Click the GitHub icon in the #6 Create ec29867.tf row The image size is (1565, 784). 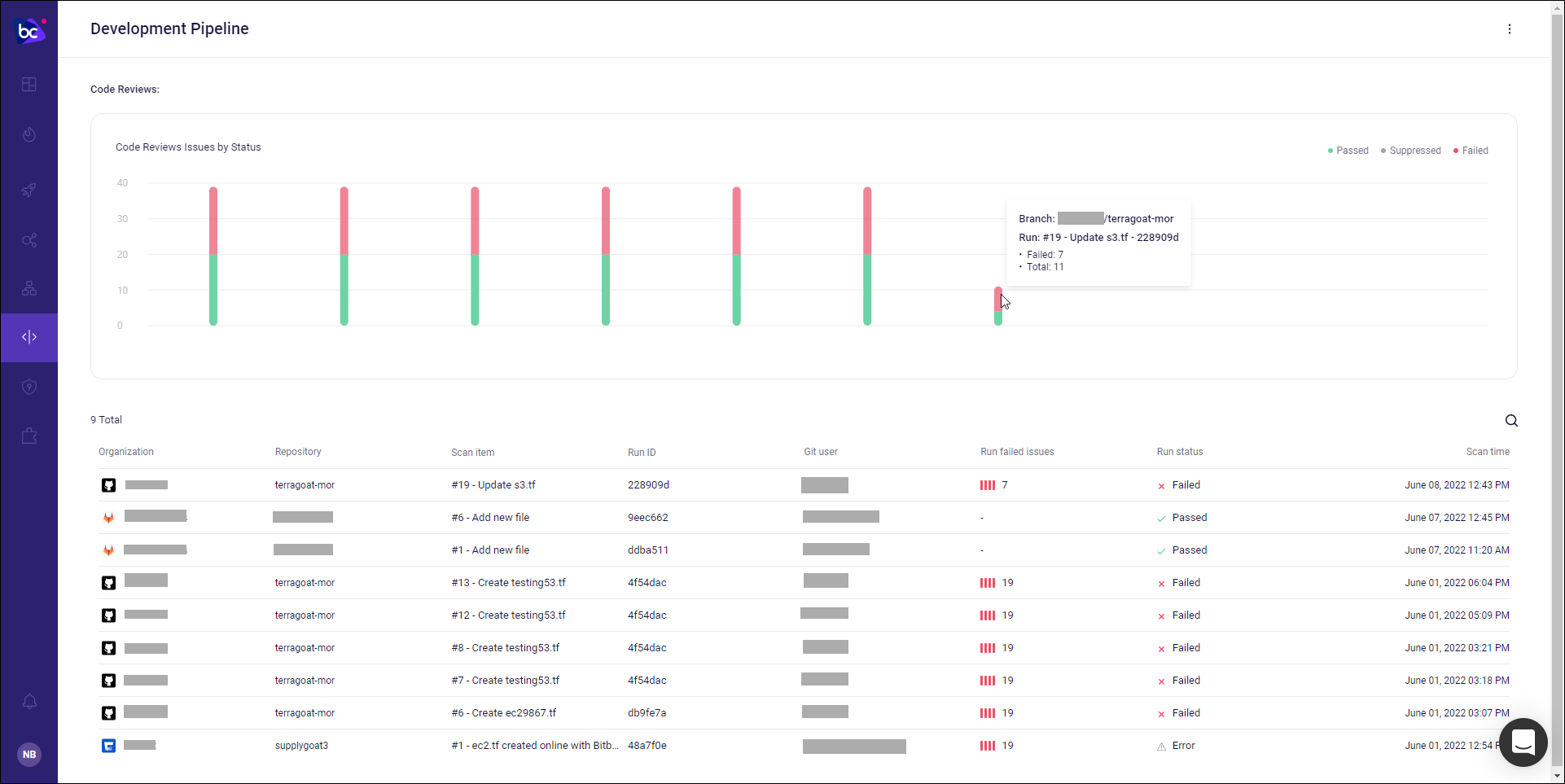(108, 713)
